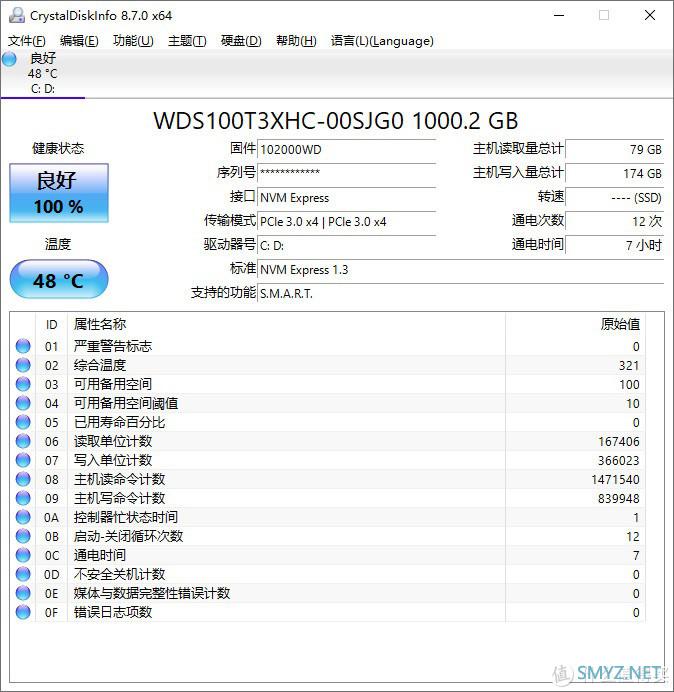The width and height of the screenshot is (674, 692).
Task: Click the 良好 100 % health status button
Action: [x=59, y=193]
